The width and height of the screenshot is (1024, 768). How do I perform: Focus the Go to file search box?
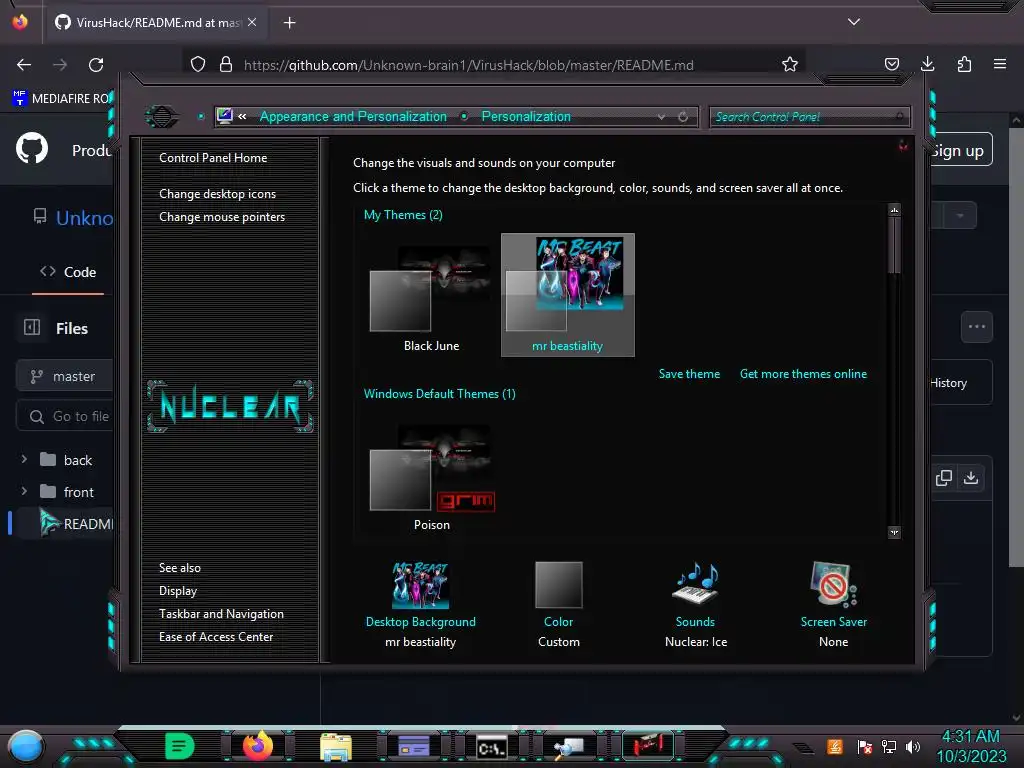[64, 416]
